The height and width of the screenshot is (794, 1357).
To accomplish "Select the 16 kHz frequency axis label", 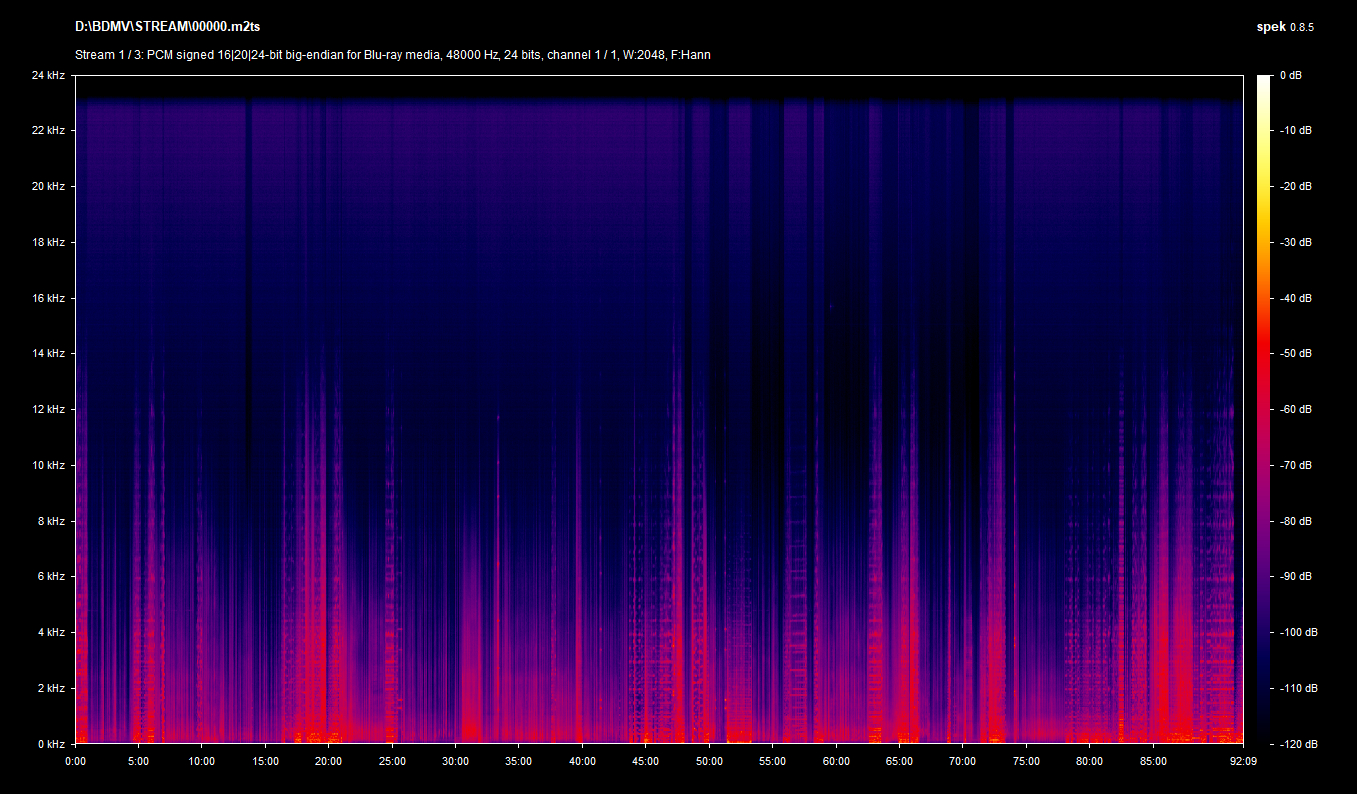I will pos(48,298).
